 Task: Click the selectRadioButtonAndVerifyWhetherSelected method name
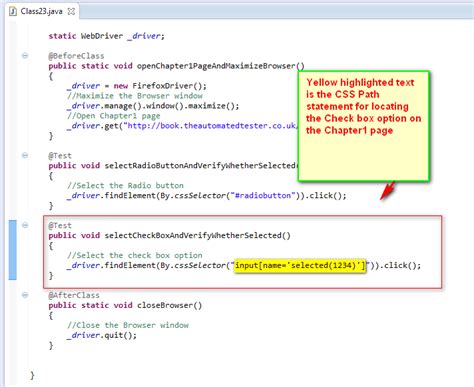(200, 166)
